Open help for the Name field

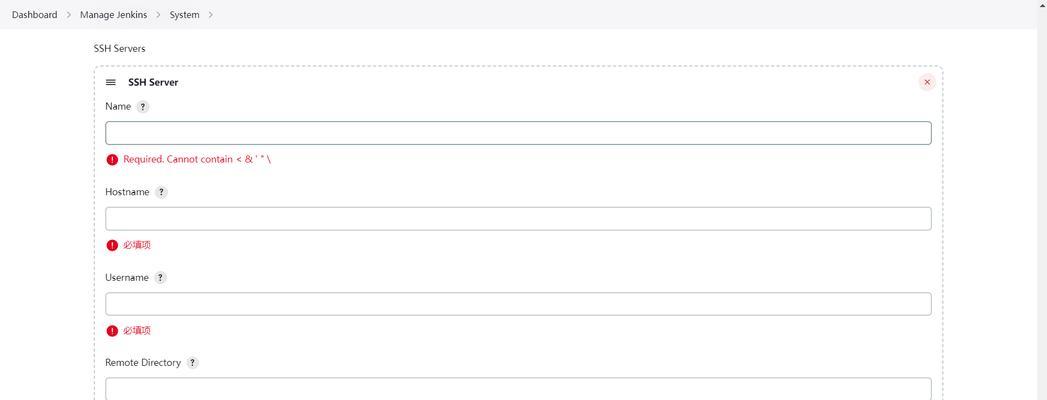tap(142, 107)
